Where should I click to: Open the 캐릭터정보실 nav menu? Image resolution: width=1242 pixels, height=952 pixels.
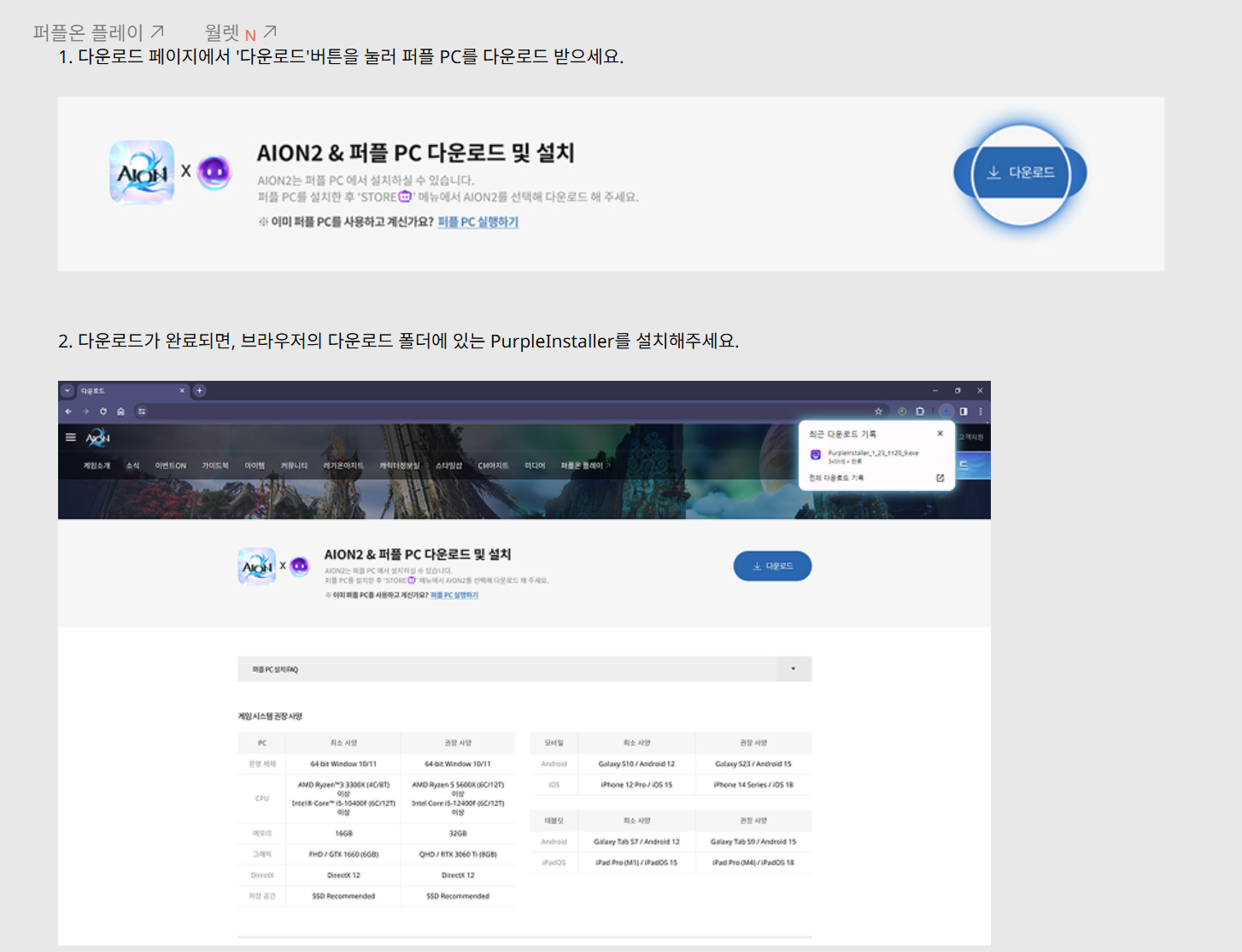[400, 465]
